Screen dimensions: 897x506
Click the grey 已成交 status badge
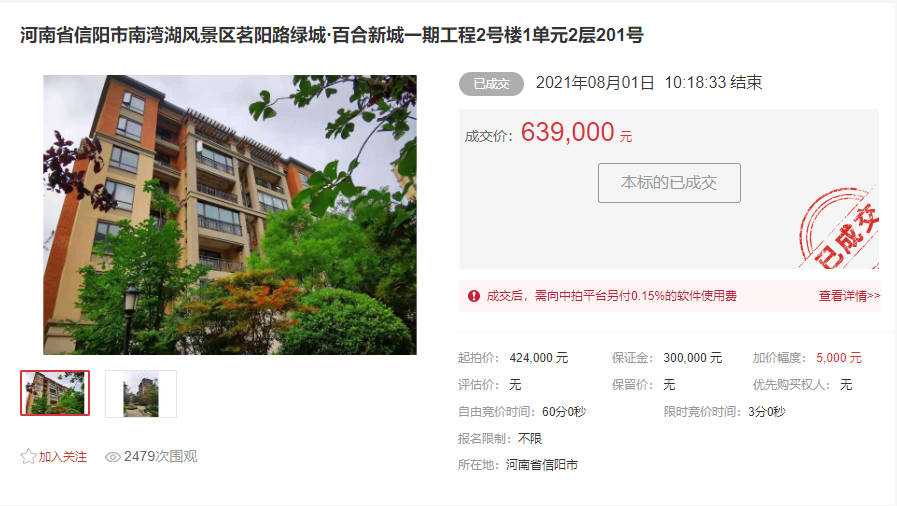(x=491, y=83)
